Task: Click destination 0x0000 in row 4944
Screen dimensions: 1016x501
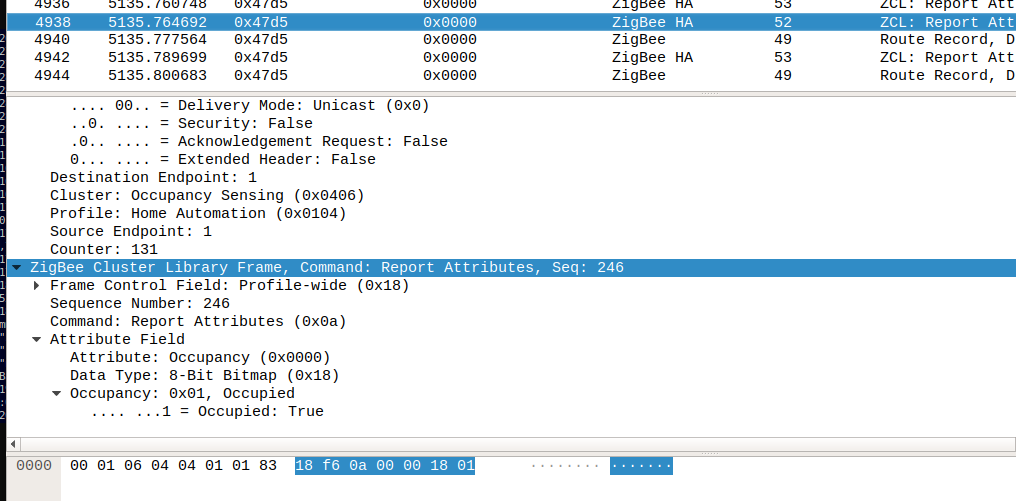Action: pos(450,75)
